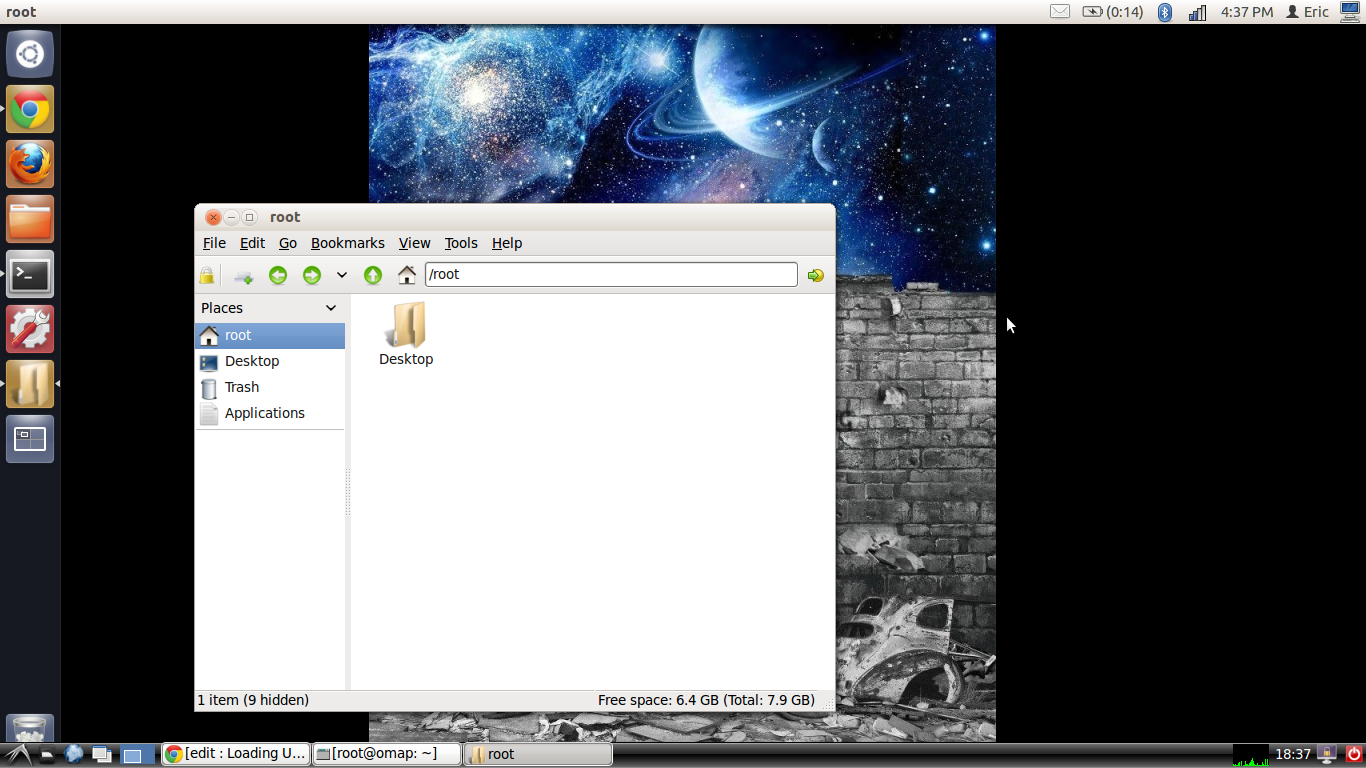This screenshot has width=1366, height=768.
Task: Open Applications from the sidebar
Action: [264, 413]
